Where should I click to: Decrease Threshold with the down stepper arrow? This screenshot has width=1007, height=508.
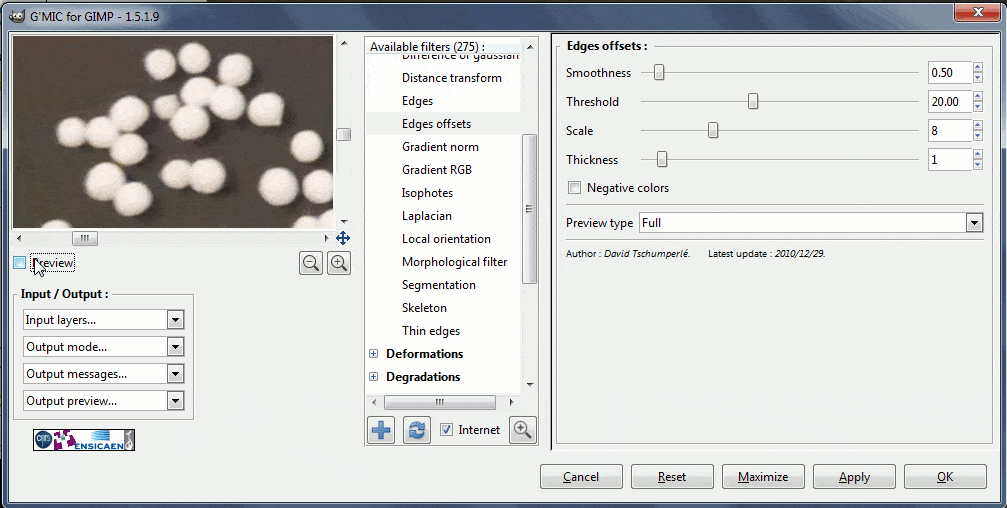pyautogui.click(x=977, y=107)
